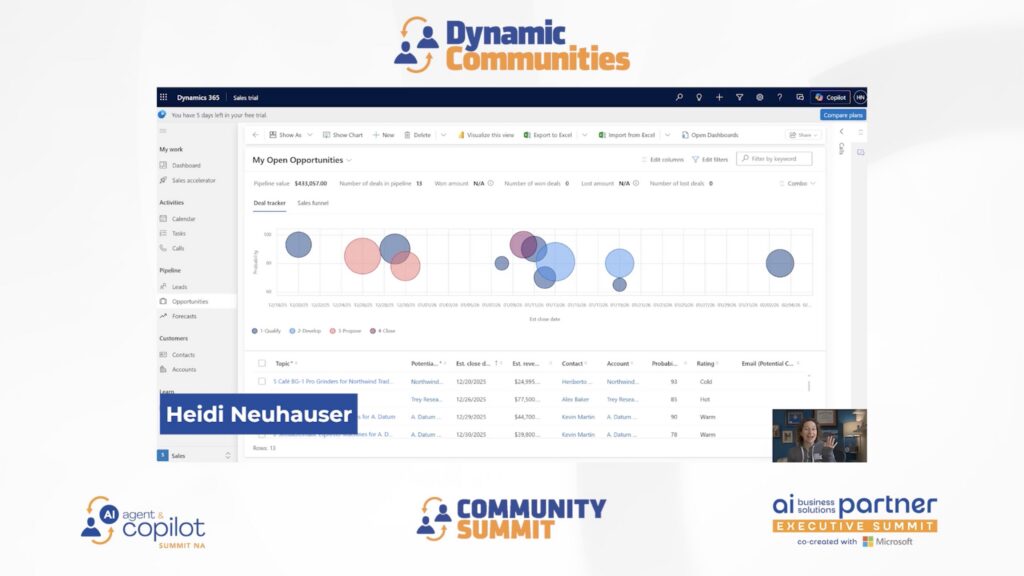This screenshot has width=1024, height=576.
Task: Tick the select-all checkbox in grid header
Action: (262, 363)
